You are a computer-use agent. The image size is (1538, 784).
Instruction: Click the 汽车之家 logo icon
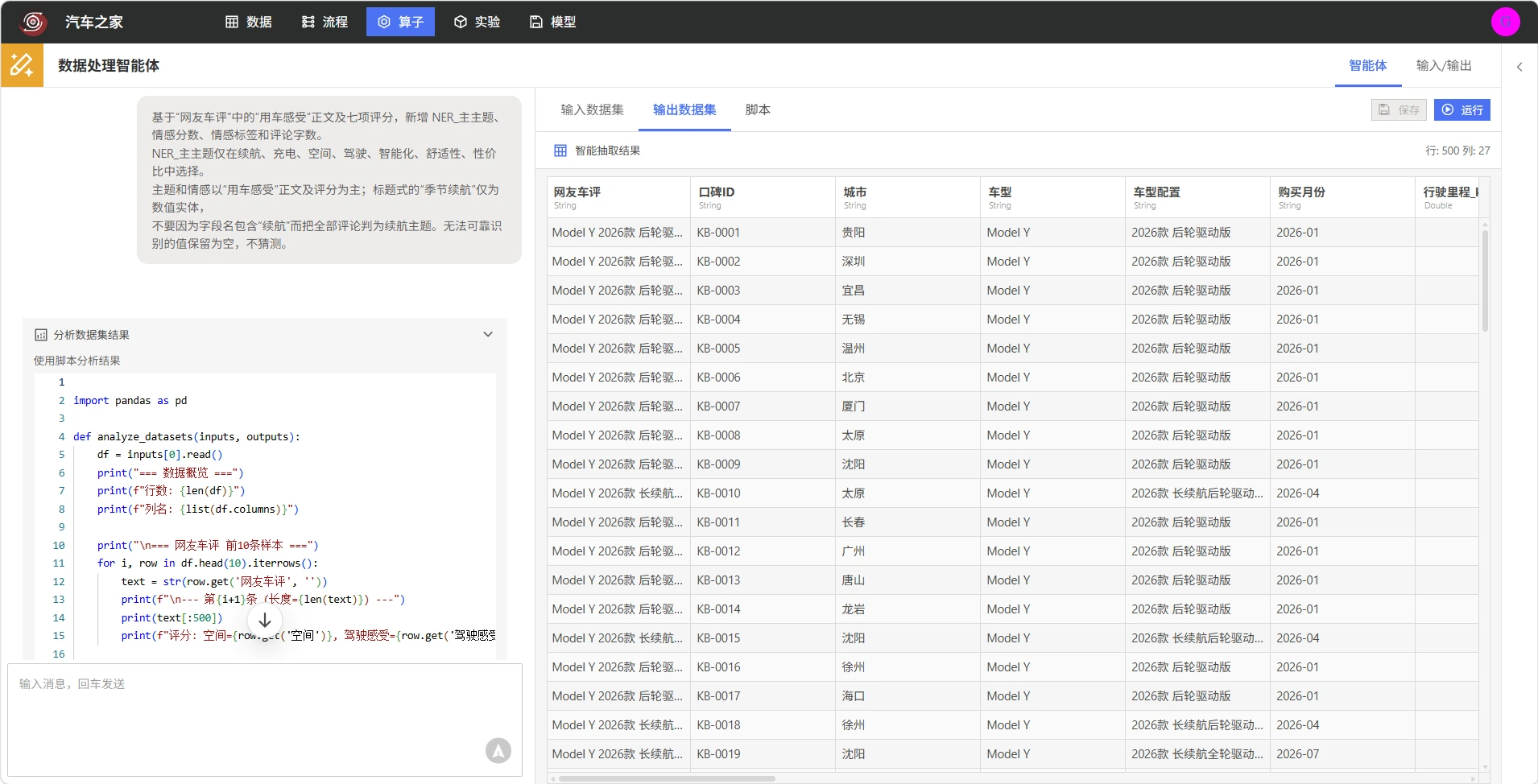pyautogui.click(x=33, y=22)
